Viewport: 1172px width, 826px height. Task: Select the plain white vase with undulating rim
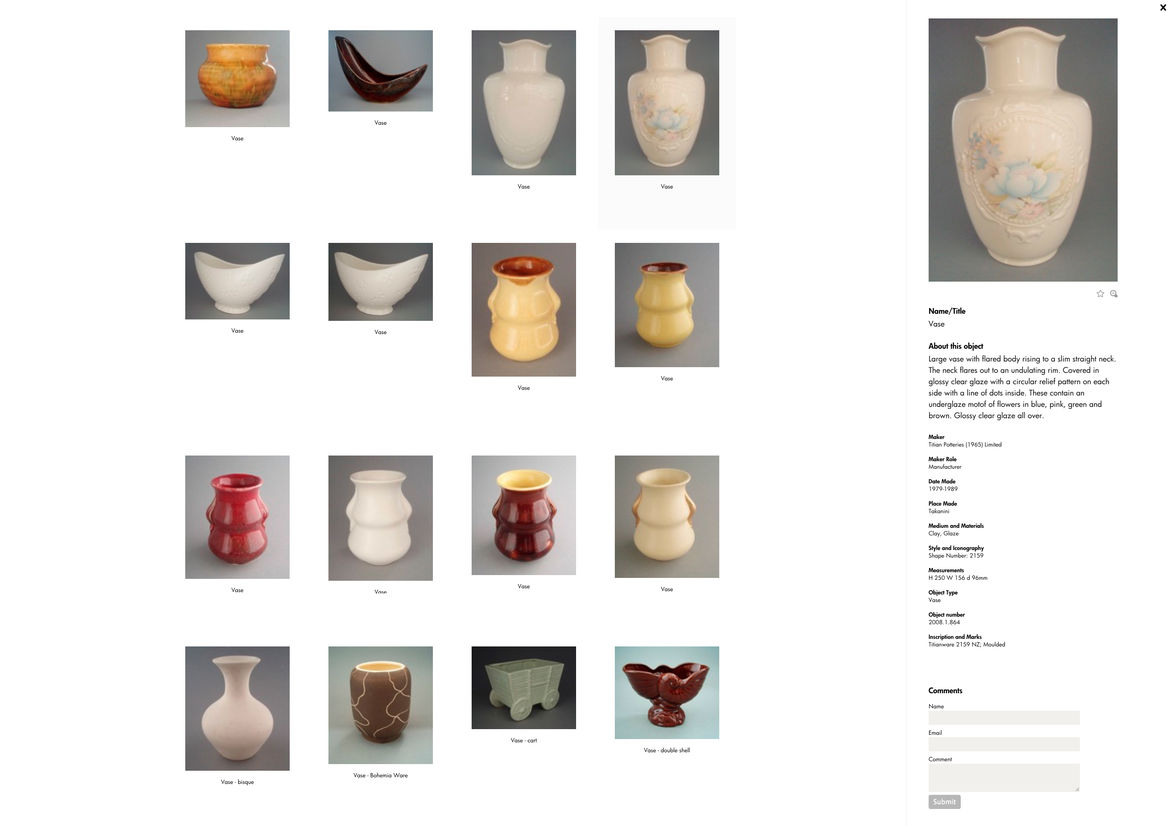[523, 102]
